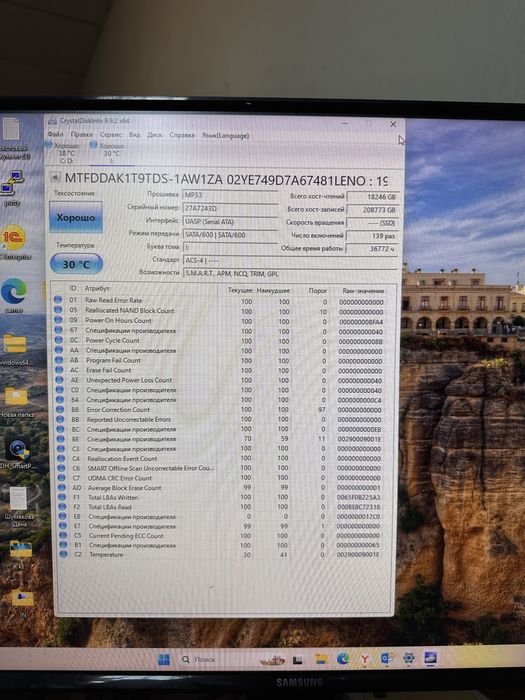Click status icon of Power Cycle Count row
Viewport: 525px width, 700px height.
[58, 340]
